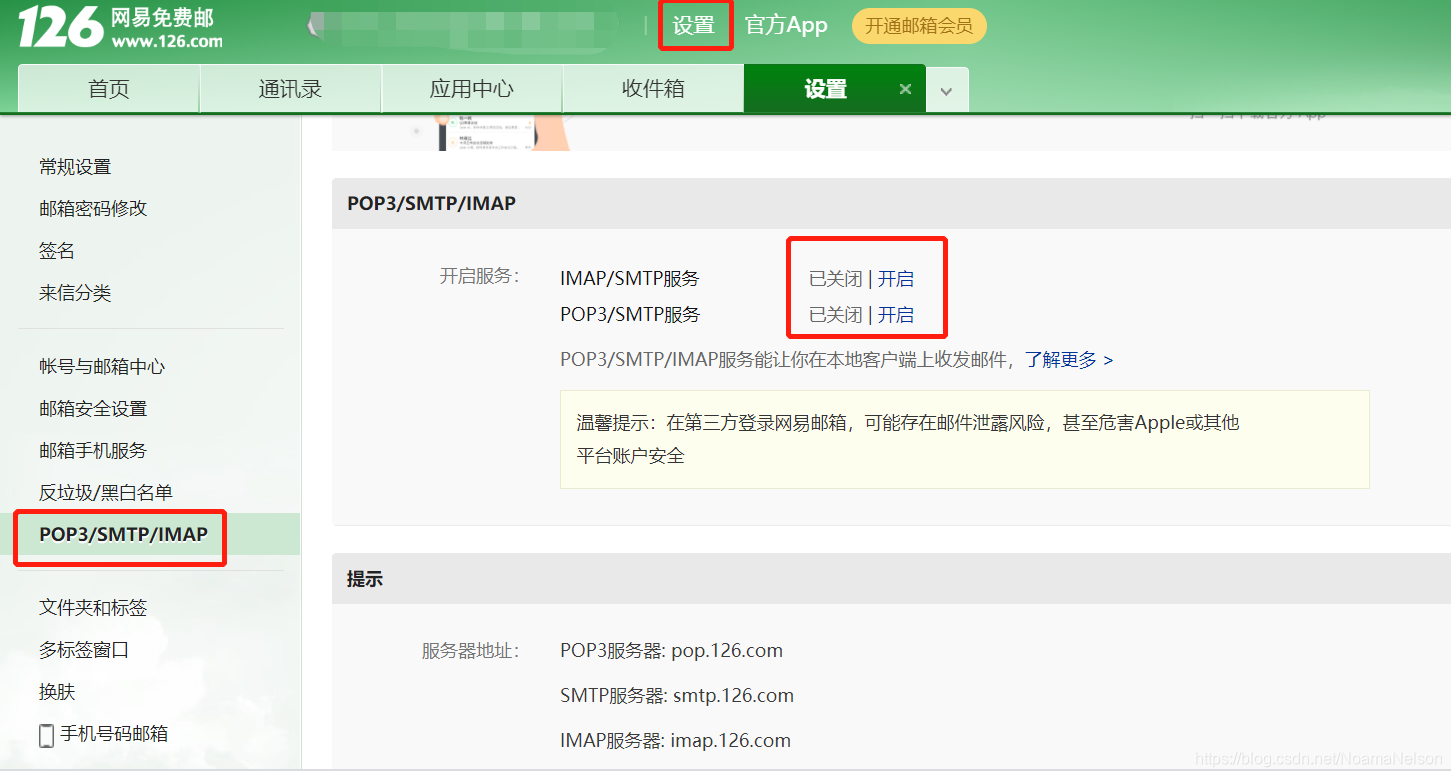Click IMAP服务器 imap.126.com text
1451x777 pixels.
point(675,741)
